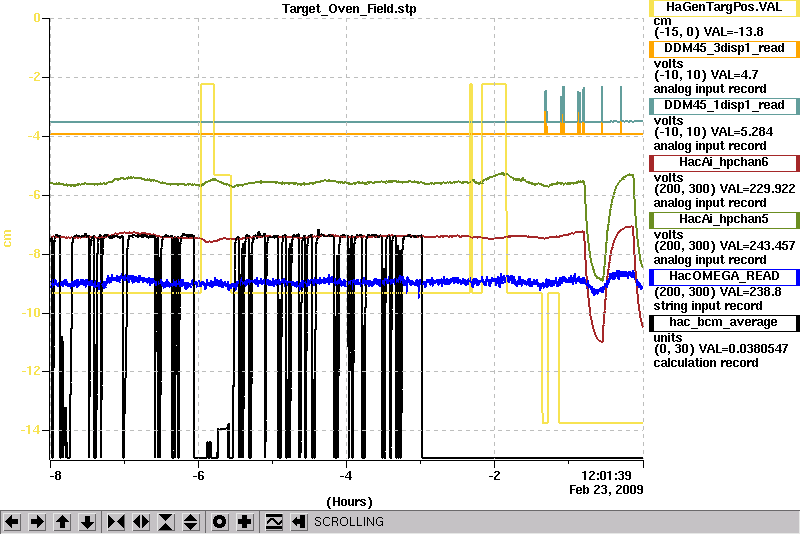Click the 'cm' y-axis unit label
The width and height of the screenshot is (800, 534).
7,238
